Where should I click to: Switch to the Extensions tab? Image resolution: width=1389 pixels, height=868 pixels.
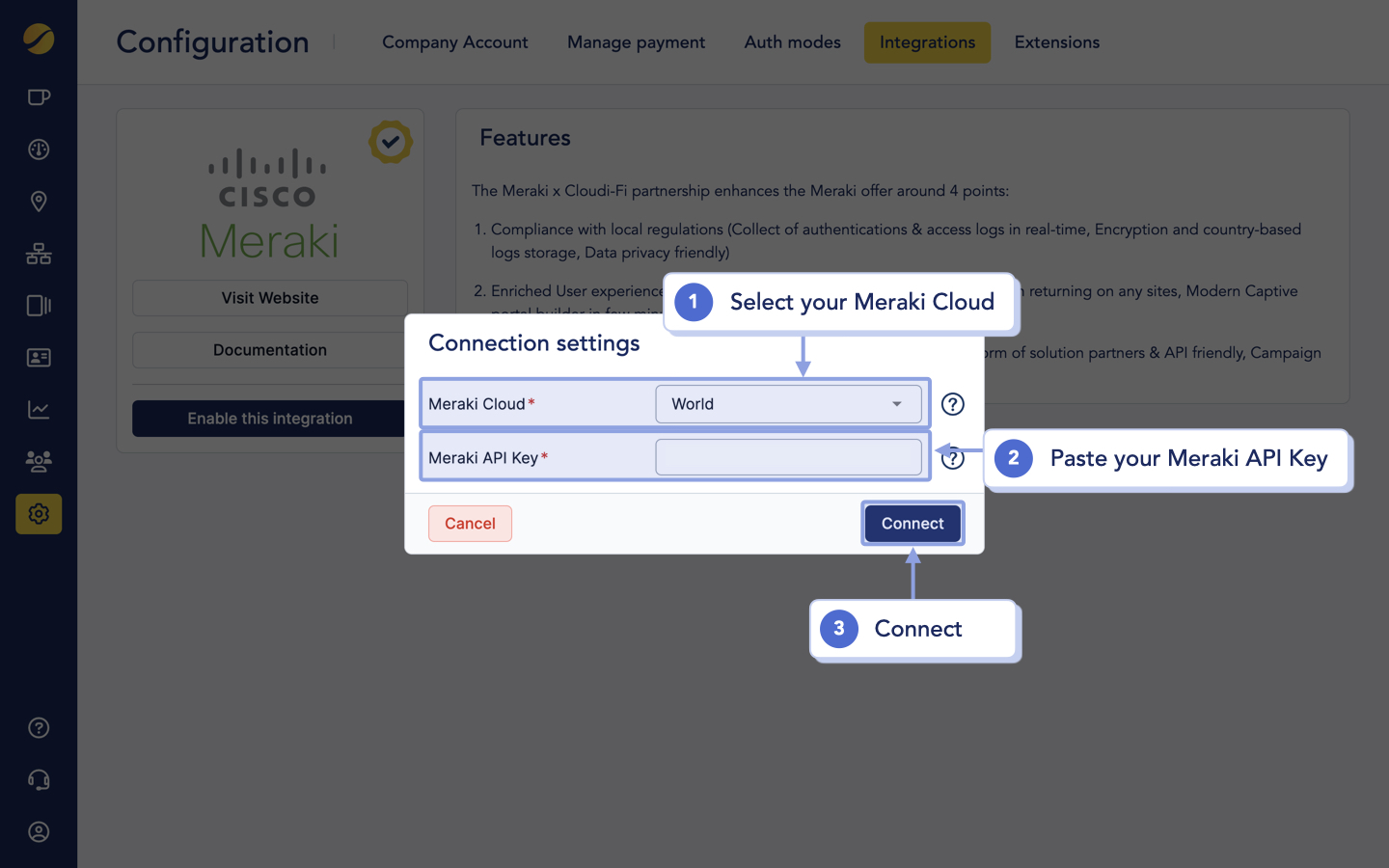pyautogui.click(x=1056, y=41)
